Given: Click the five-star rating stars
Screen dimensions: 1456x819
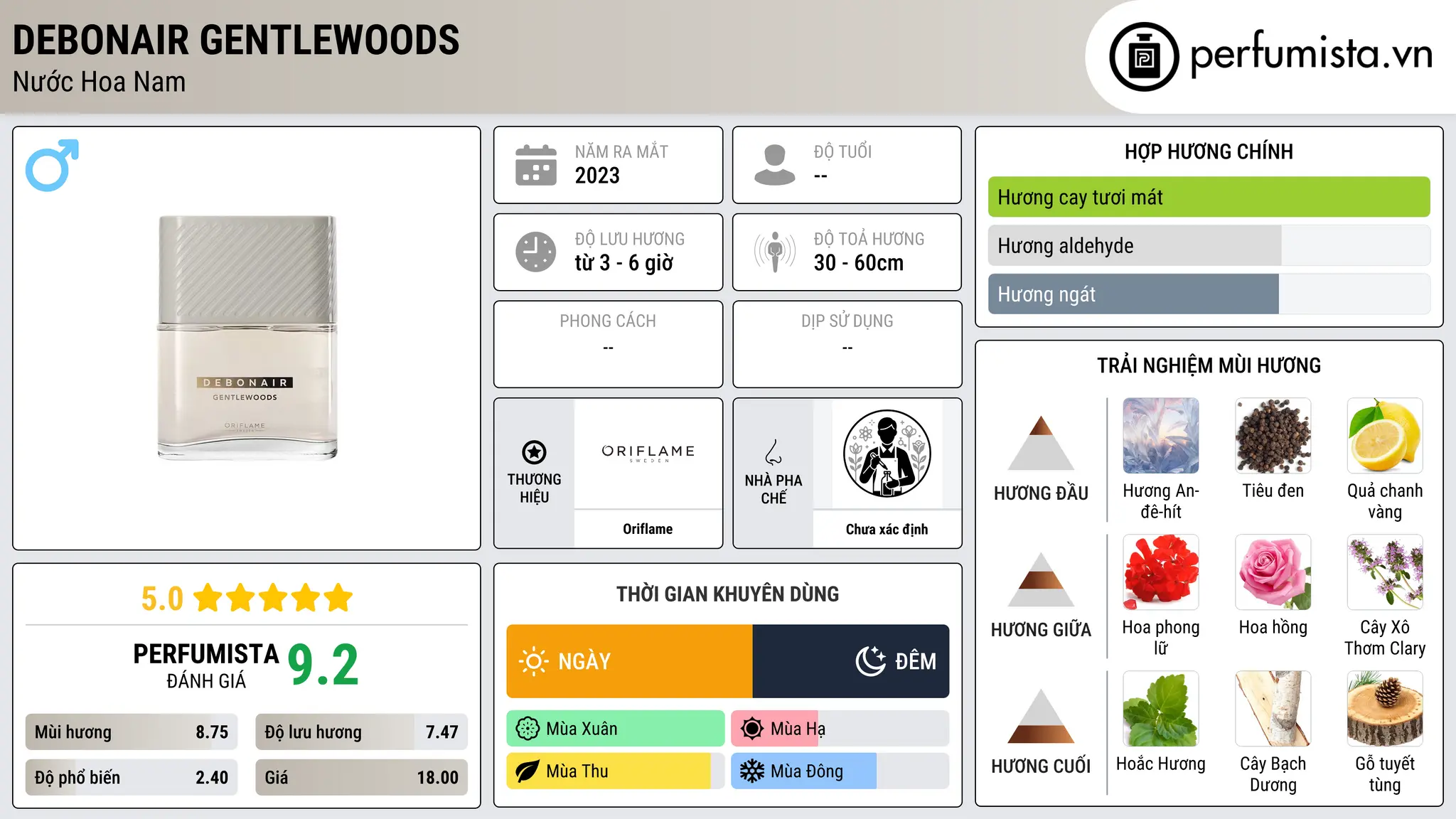Looking at the screenshot, I should 274,598.
